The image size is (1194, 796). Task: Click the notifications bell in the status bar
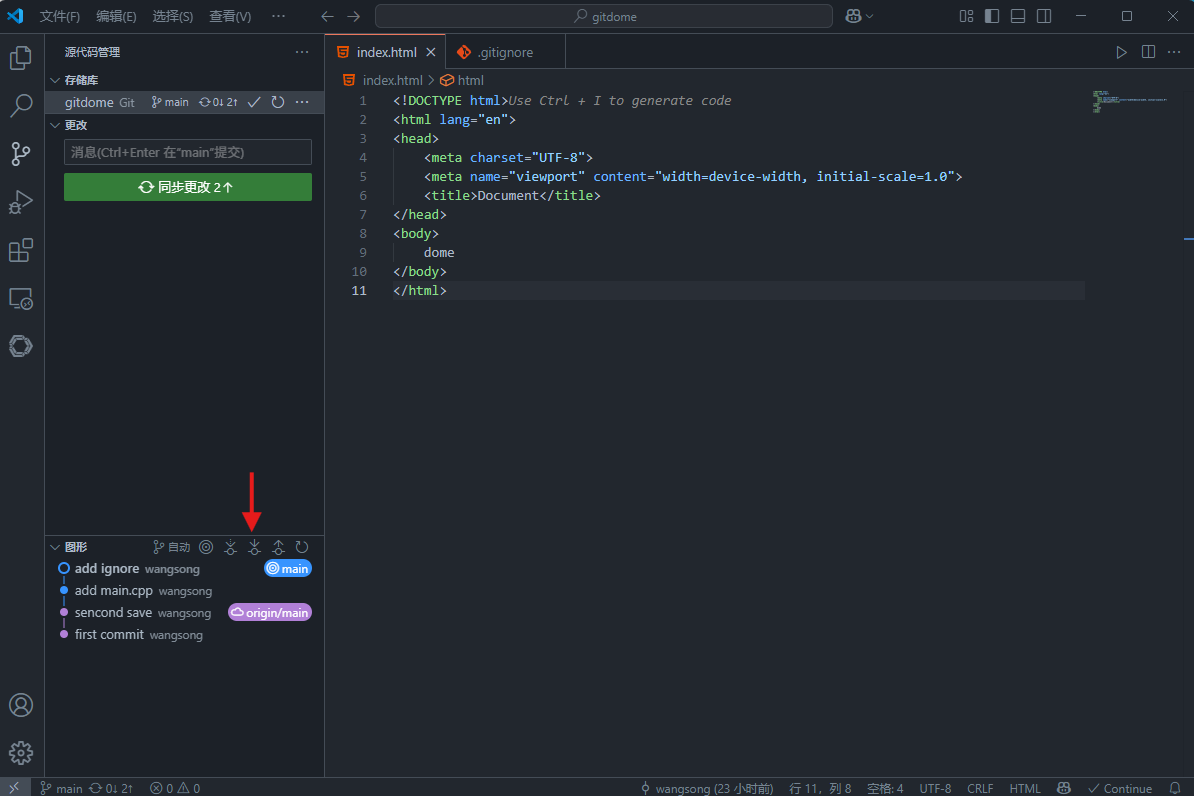point(1173,788)
